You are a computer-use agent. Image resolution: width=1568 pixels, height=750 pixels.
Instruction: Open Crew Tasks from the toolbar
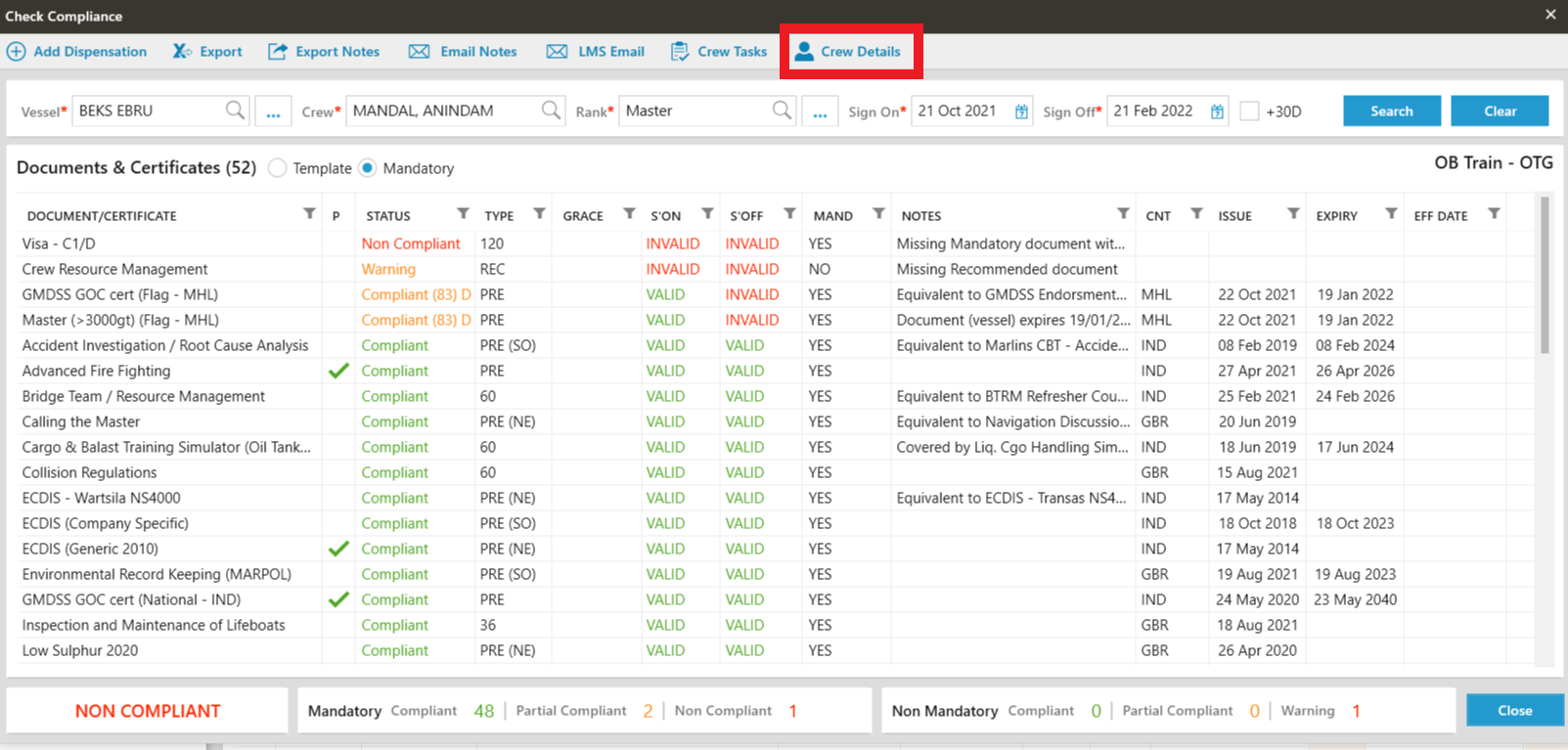(x=719, y=52)
